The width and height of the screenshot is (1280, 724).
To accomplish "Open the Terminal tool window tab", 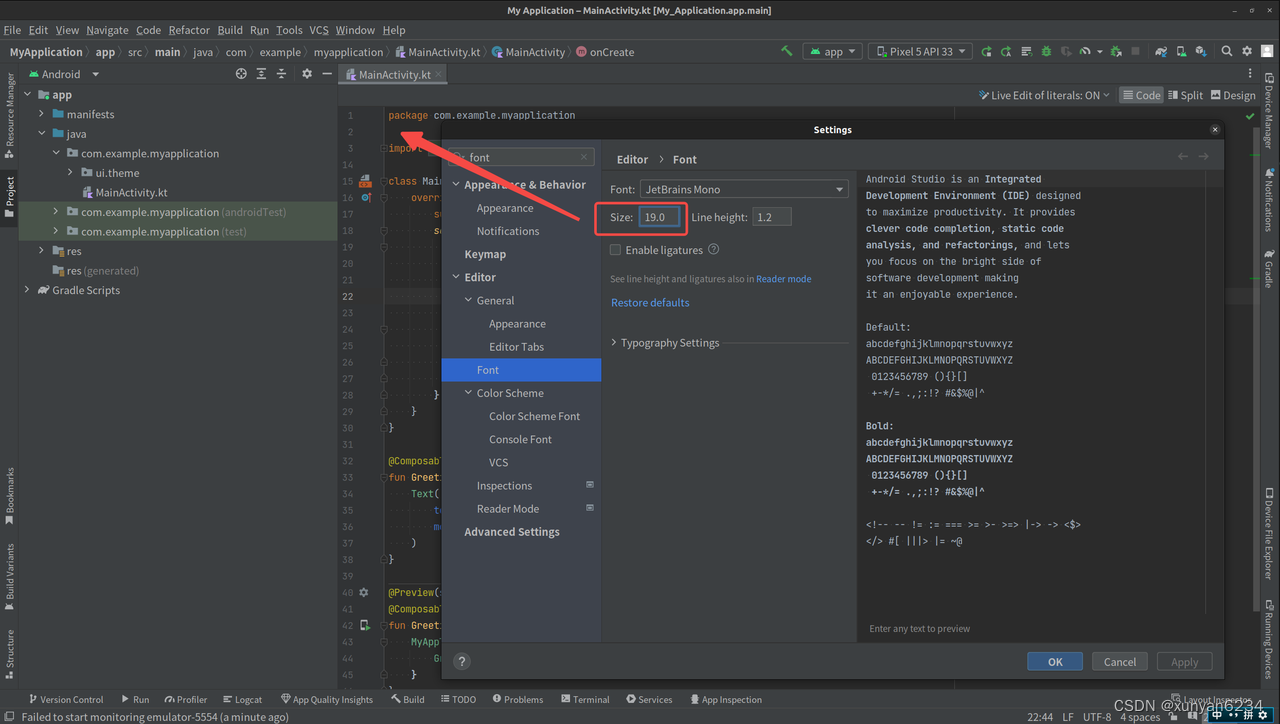I will (x=584, y=699).
